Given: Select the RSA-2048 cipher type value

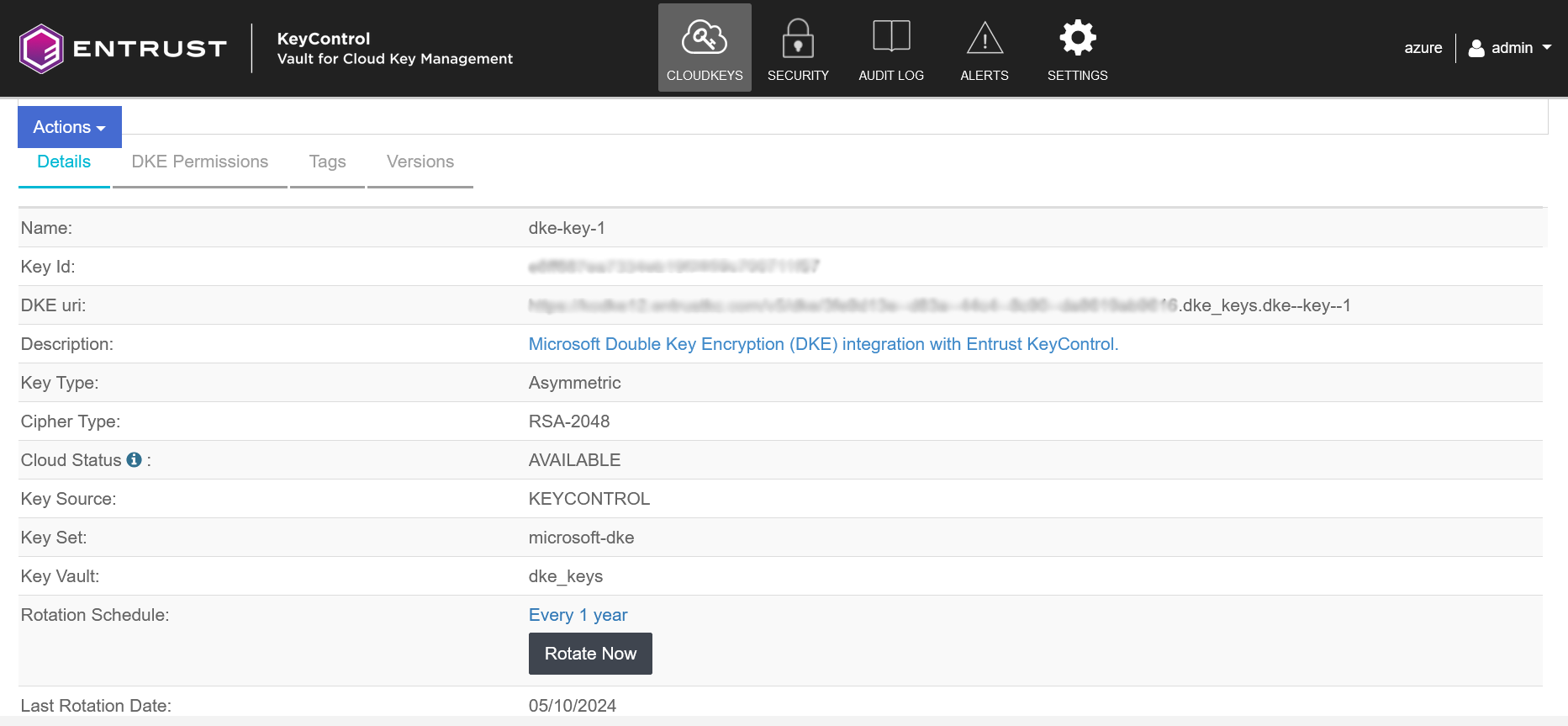Looking at the screenshot, I should pos(569,421).
